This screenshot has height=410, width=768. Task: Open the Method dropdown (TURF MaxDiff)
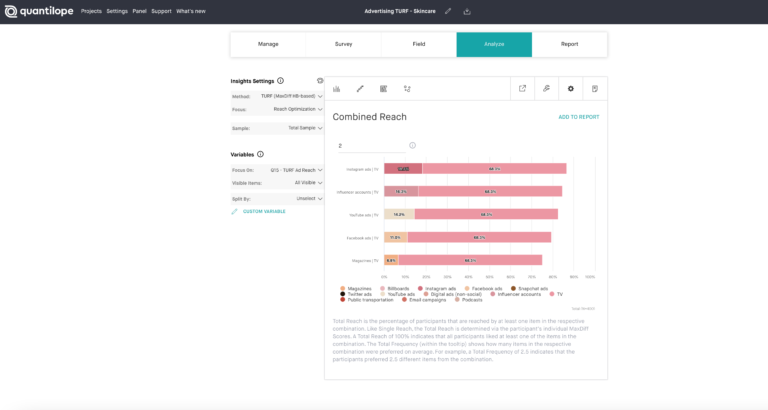(x=290, y=96)
